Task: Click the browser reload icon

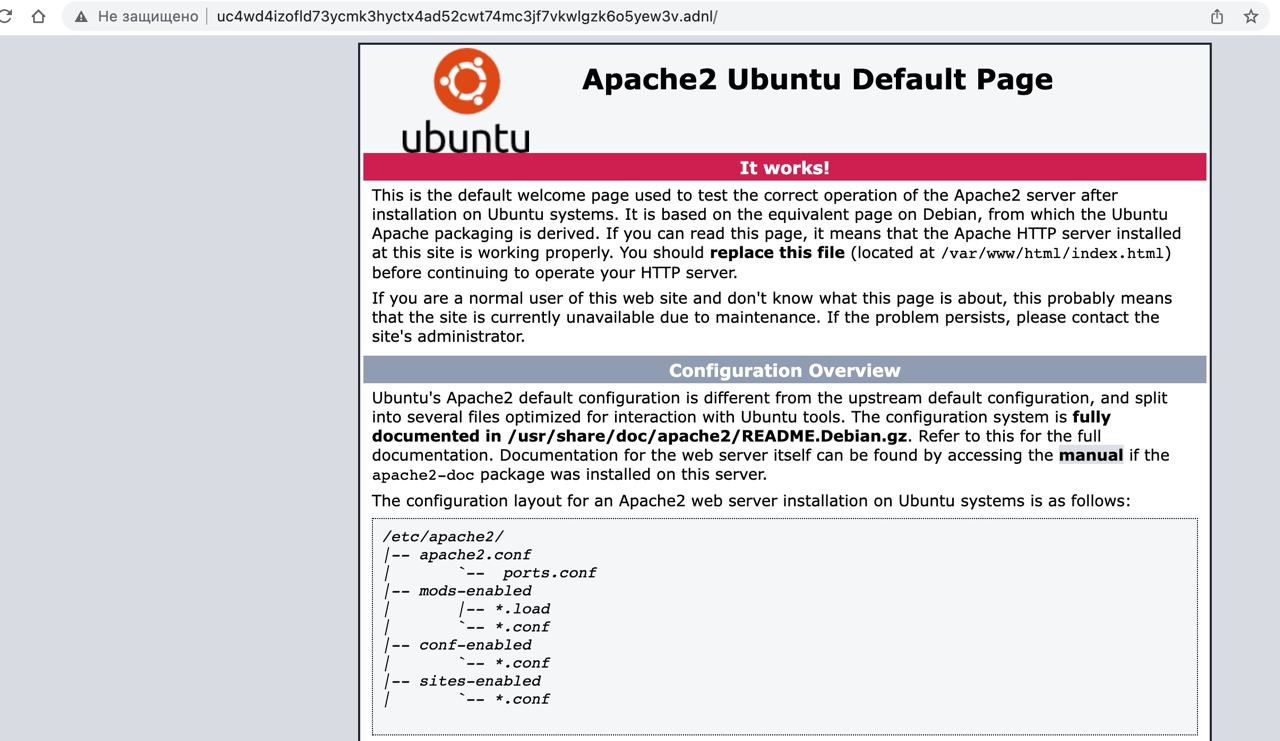Action: (x=5, y=16)
